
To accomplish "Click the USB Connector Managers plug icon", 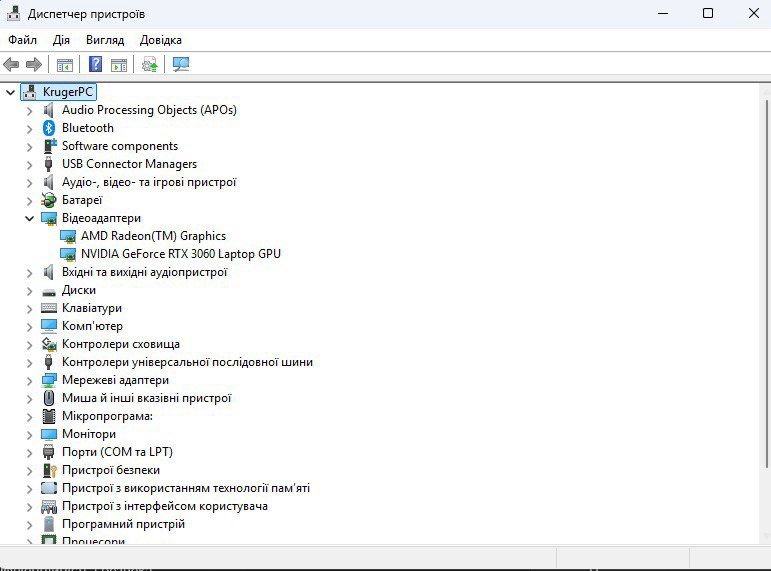I will (x=48, y=164).
